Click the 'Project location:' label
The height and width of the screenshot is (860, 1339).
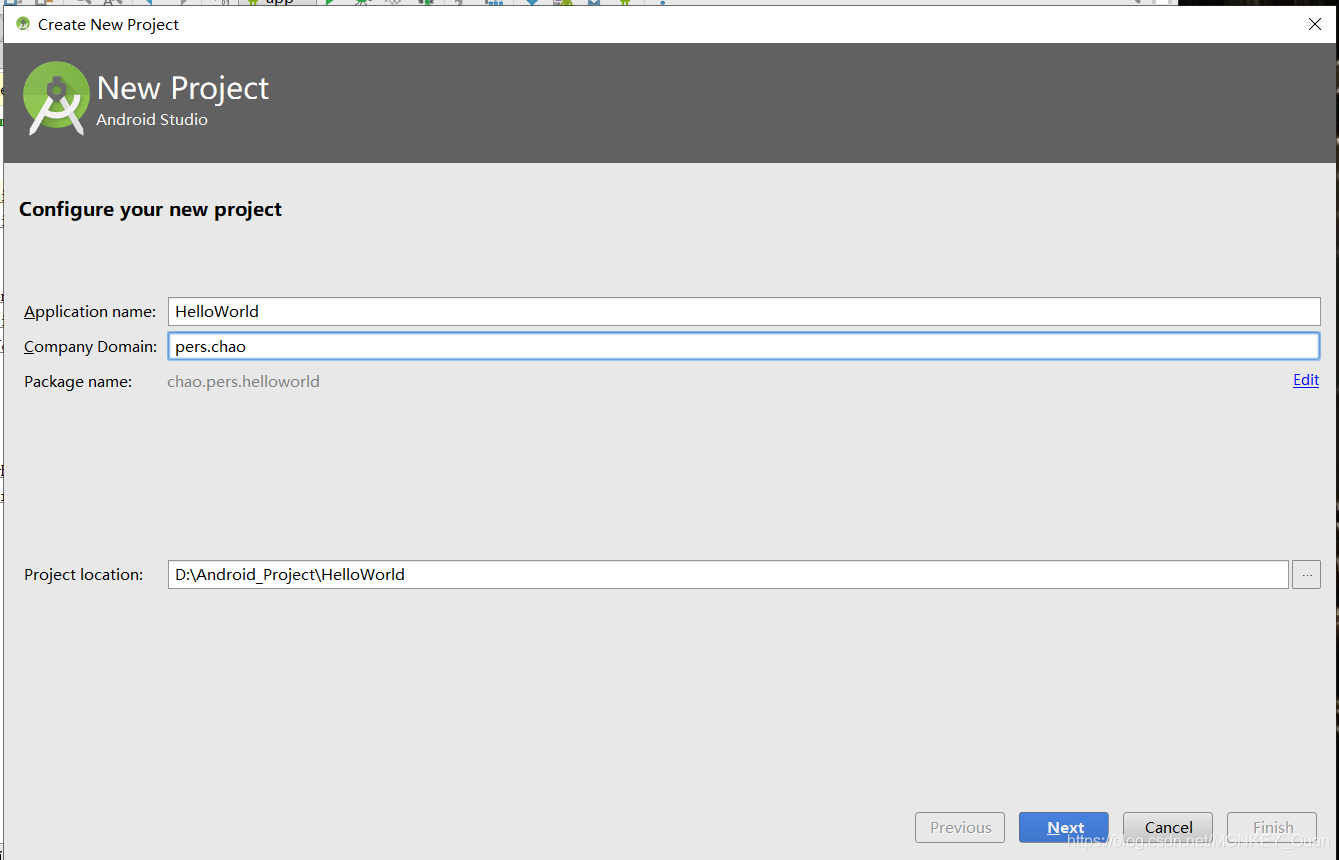point(84,575)
